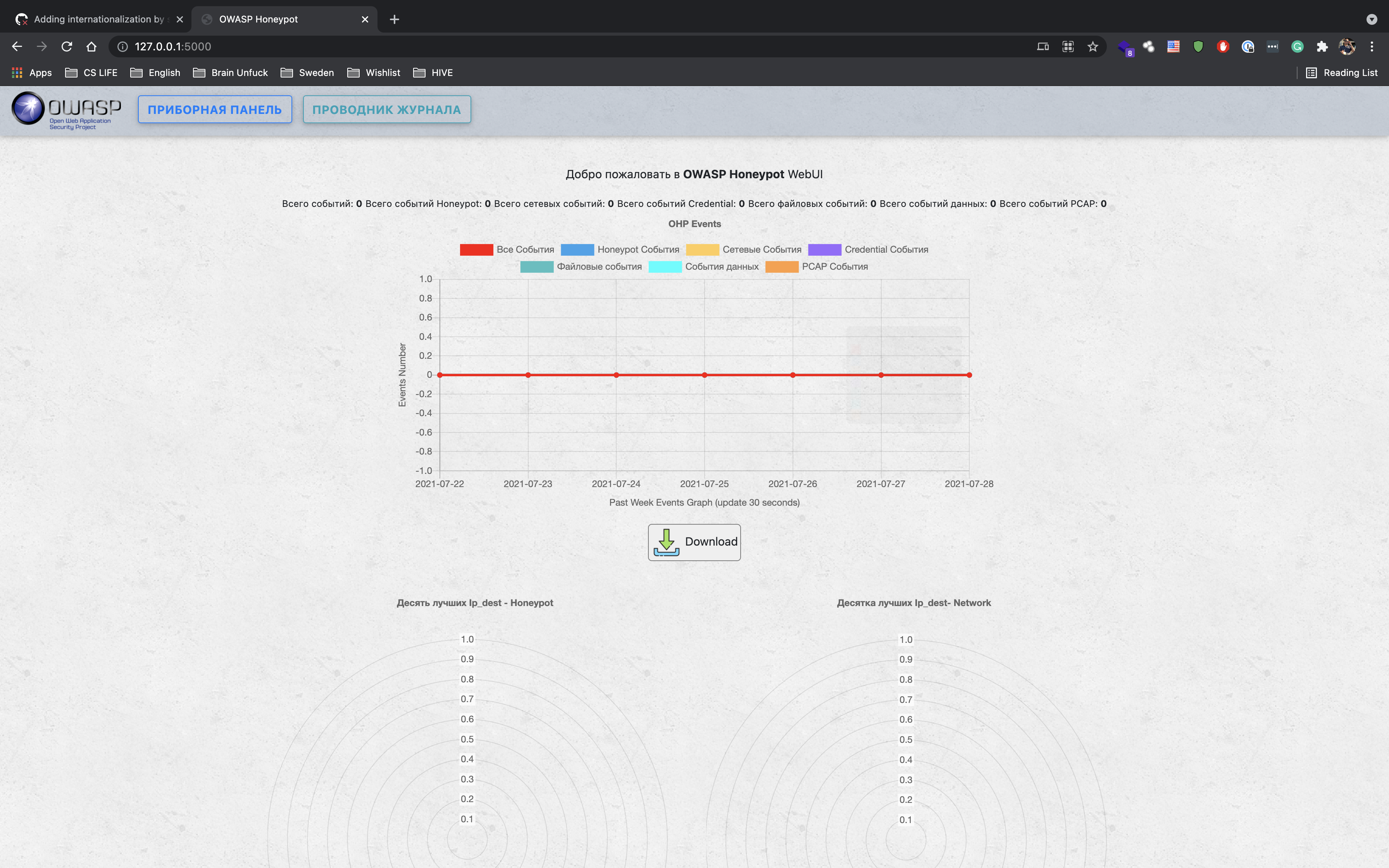This screenshot has width=1389, height=868.
Task: Open the Reading List panel
Action: pos(1342,72)
